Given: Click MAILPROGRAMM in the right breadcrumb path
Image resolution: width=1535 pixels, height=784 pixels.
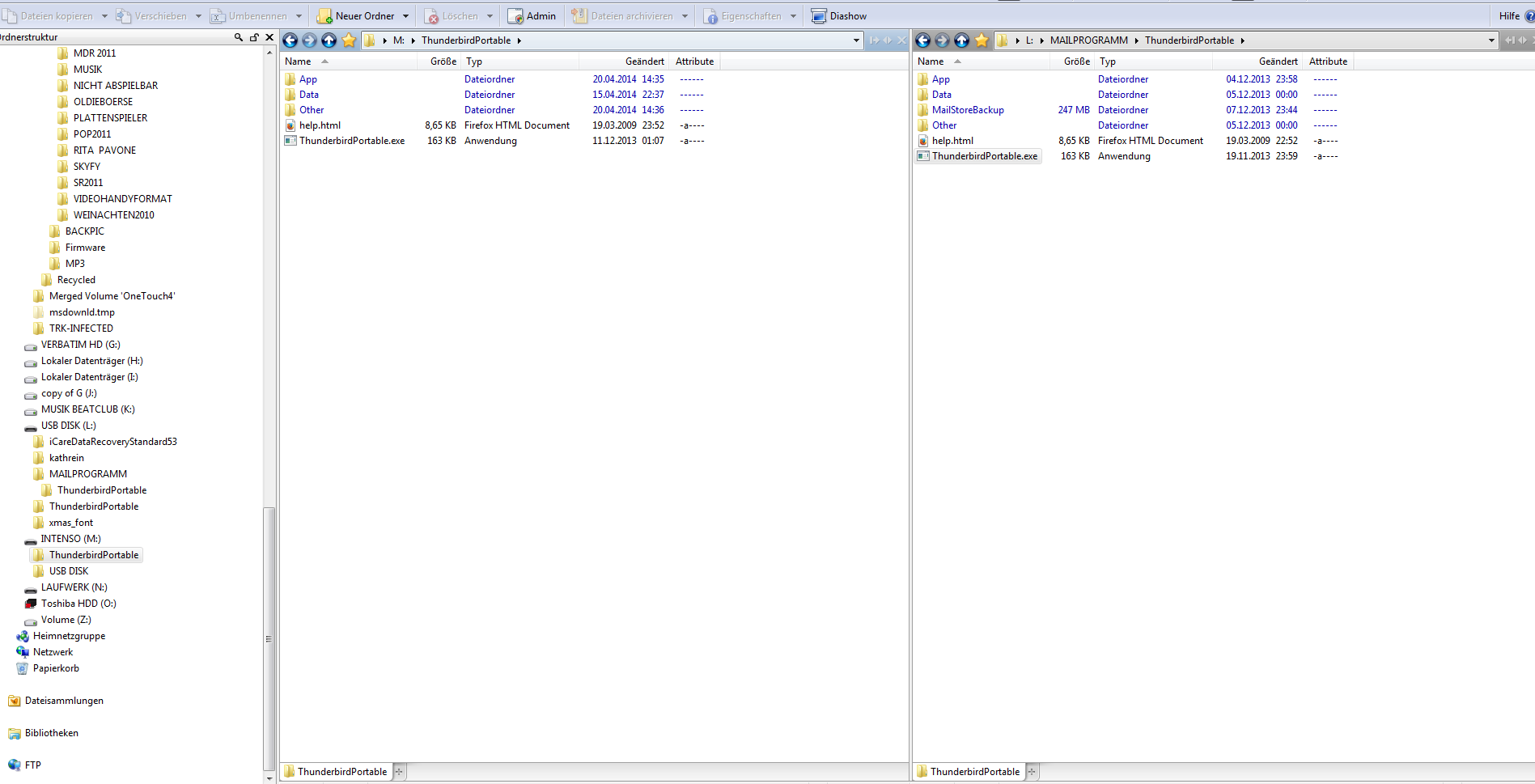Looking at the screenshot, I should 1088,40.
